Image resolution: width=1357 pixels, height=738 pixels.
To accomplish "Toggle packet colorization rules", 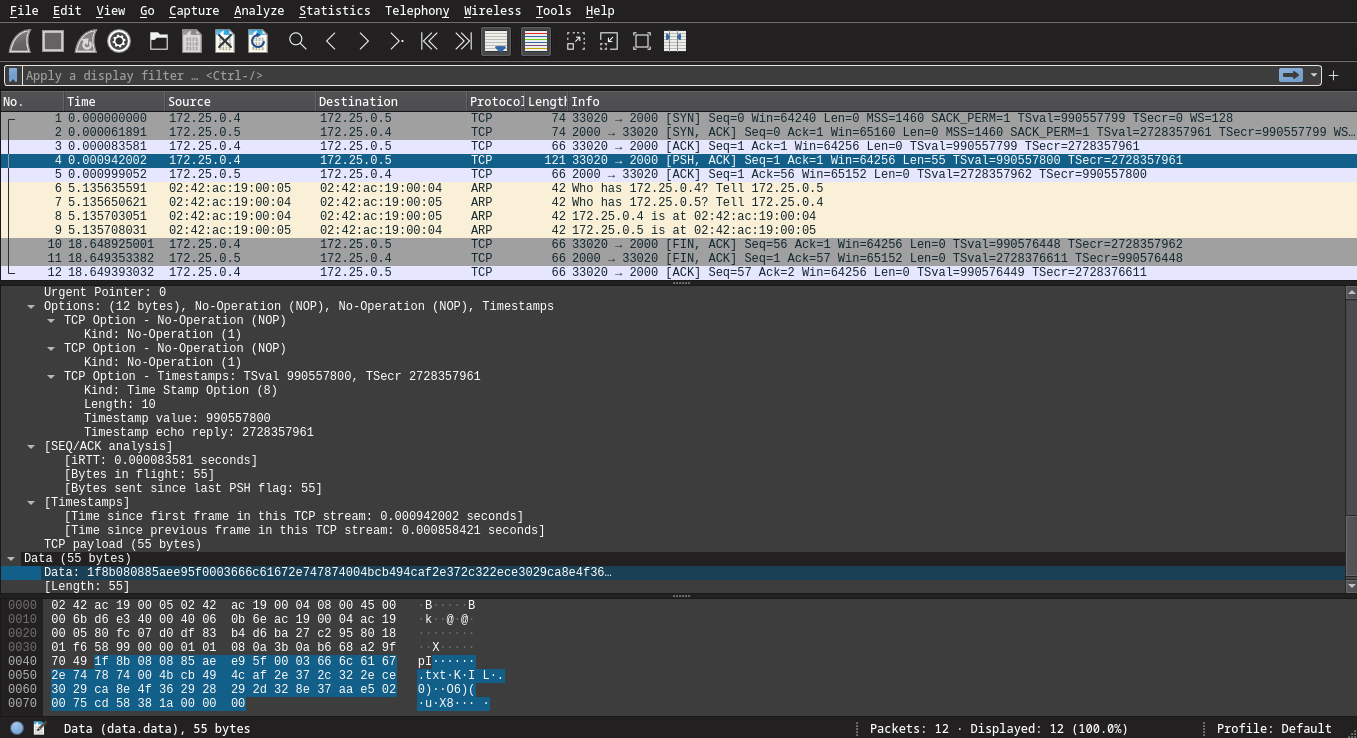I will click(536, 41).
